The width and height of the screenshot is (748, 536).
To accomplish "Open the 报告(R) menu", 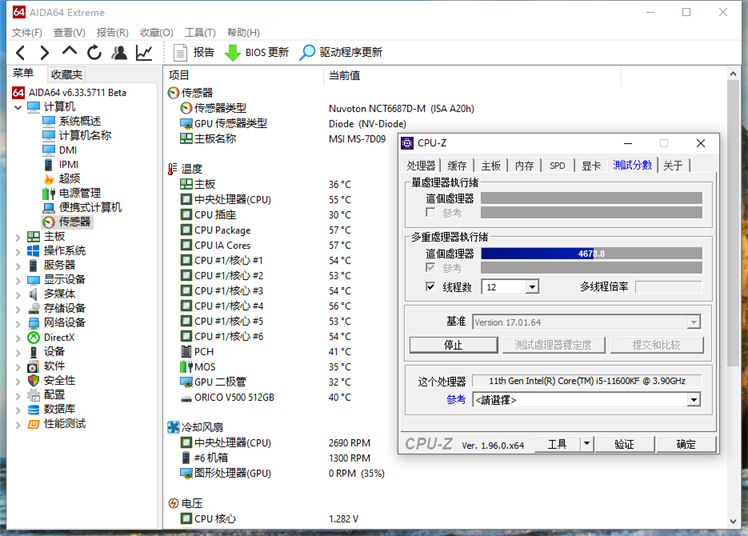I will pos(113,32).
